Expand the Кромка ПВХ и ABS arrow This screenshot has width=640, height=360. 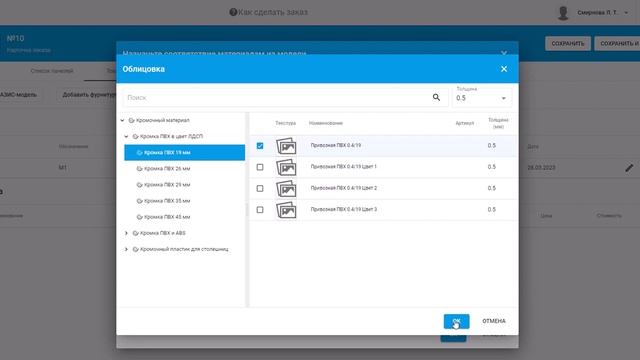point(126,233)
